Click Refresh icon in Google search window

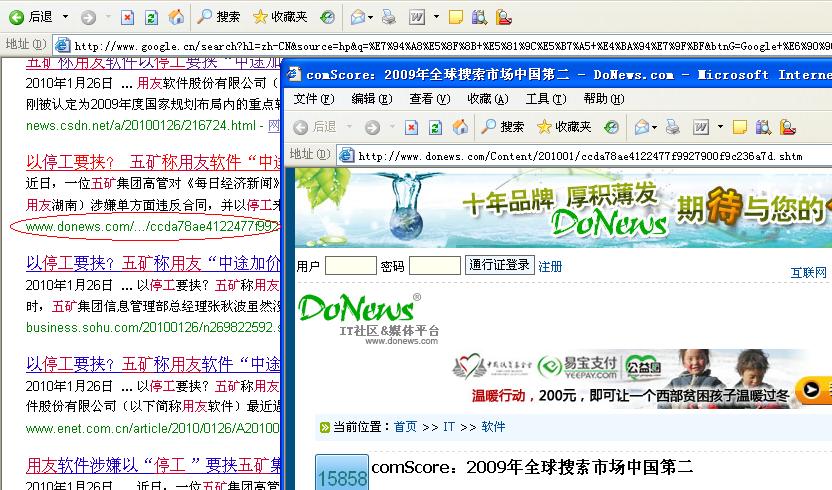click(x=151, y=18)
